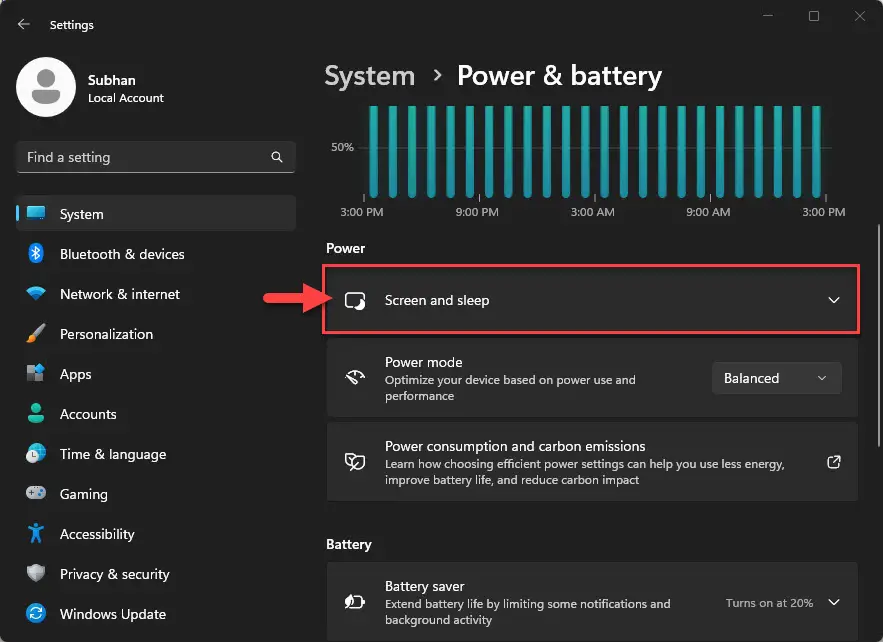Click the Time & language globe icon

pos(36,453)
